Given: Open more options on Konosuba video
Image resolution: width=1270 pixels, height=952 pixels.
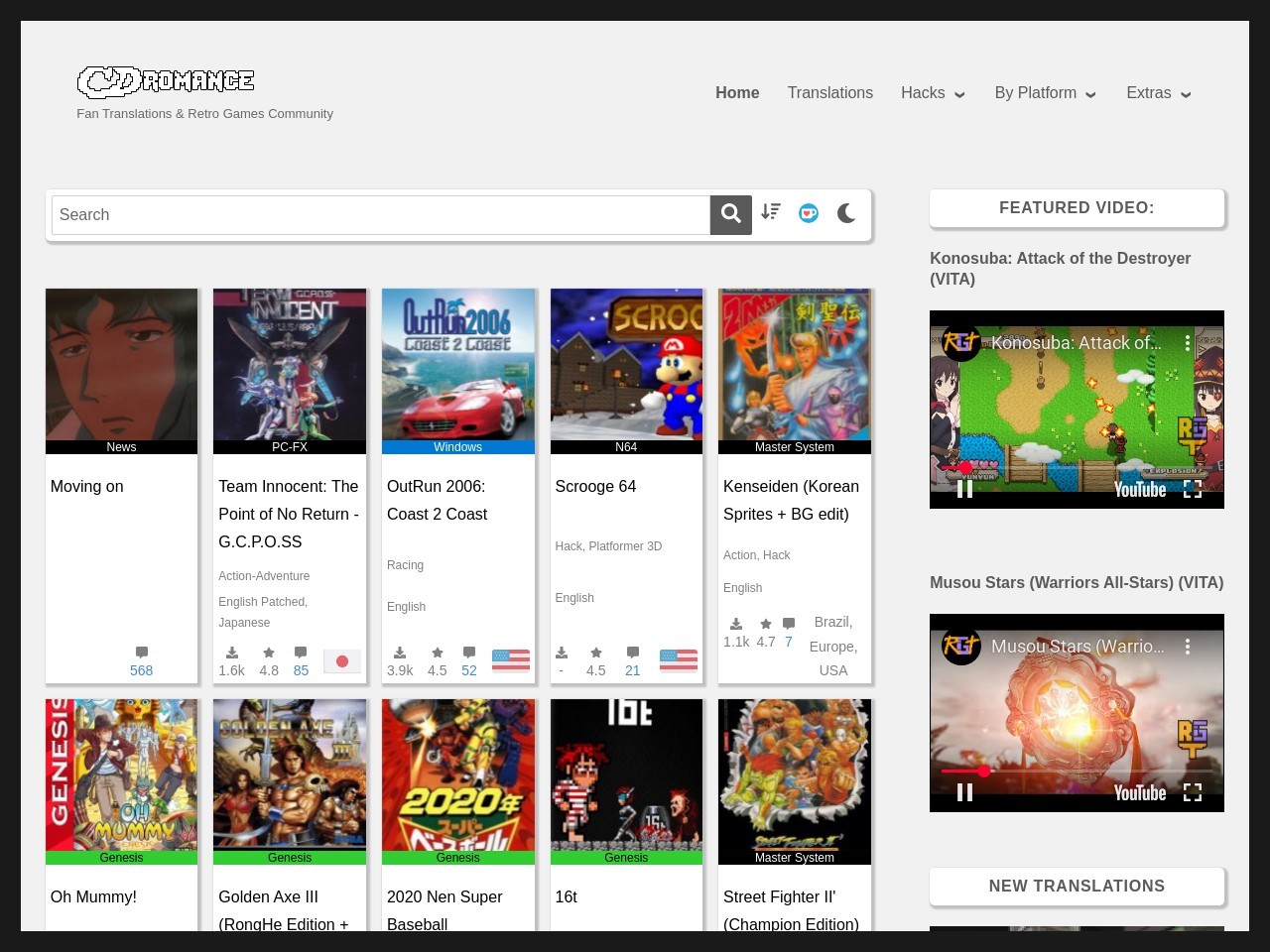Looking at the screenshot, I should coord(1187,343).
